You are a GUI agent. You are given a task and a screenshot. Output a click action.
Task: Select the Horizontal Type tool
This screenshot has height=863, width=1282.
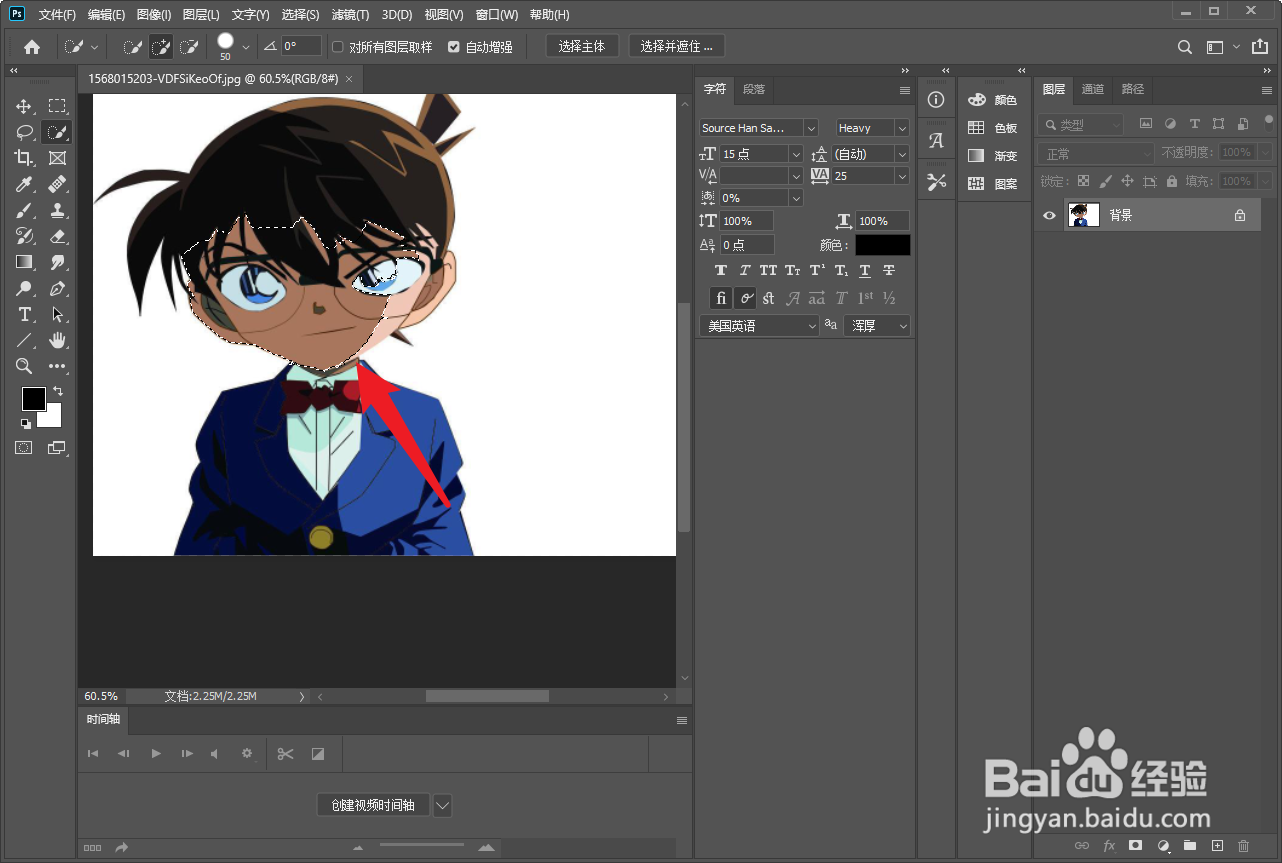tap(24, 314)
